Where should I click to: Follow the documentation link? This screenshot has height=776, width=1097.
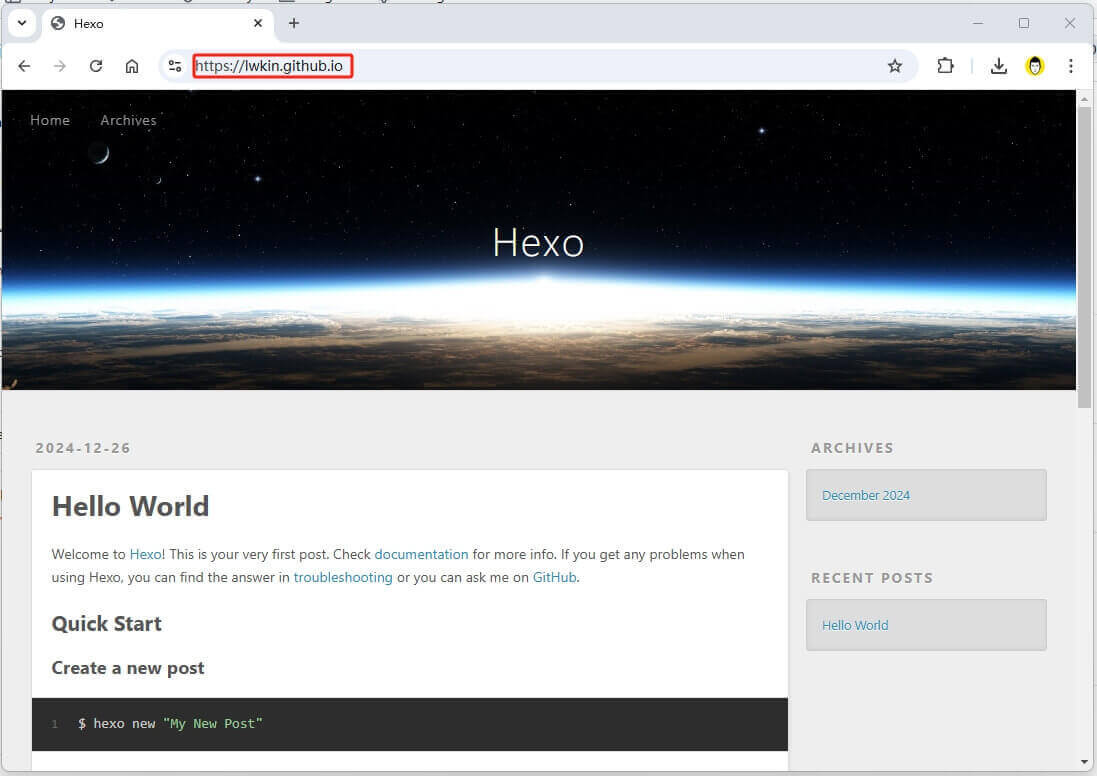421,554
